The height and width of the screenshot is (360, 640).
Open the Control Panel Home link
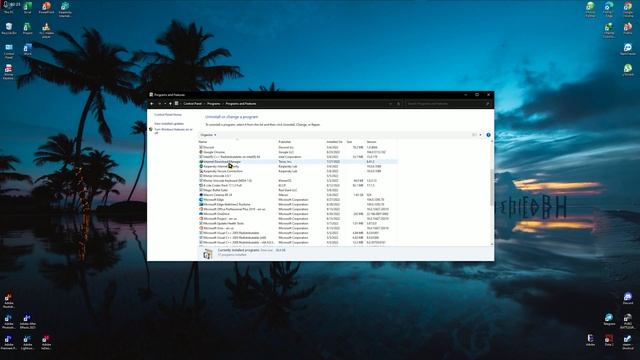(x=168, y=115)
